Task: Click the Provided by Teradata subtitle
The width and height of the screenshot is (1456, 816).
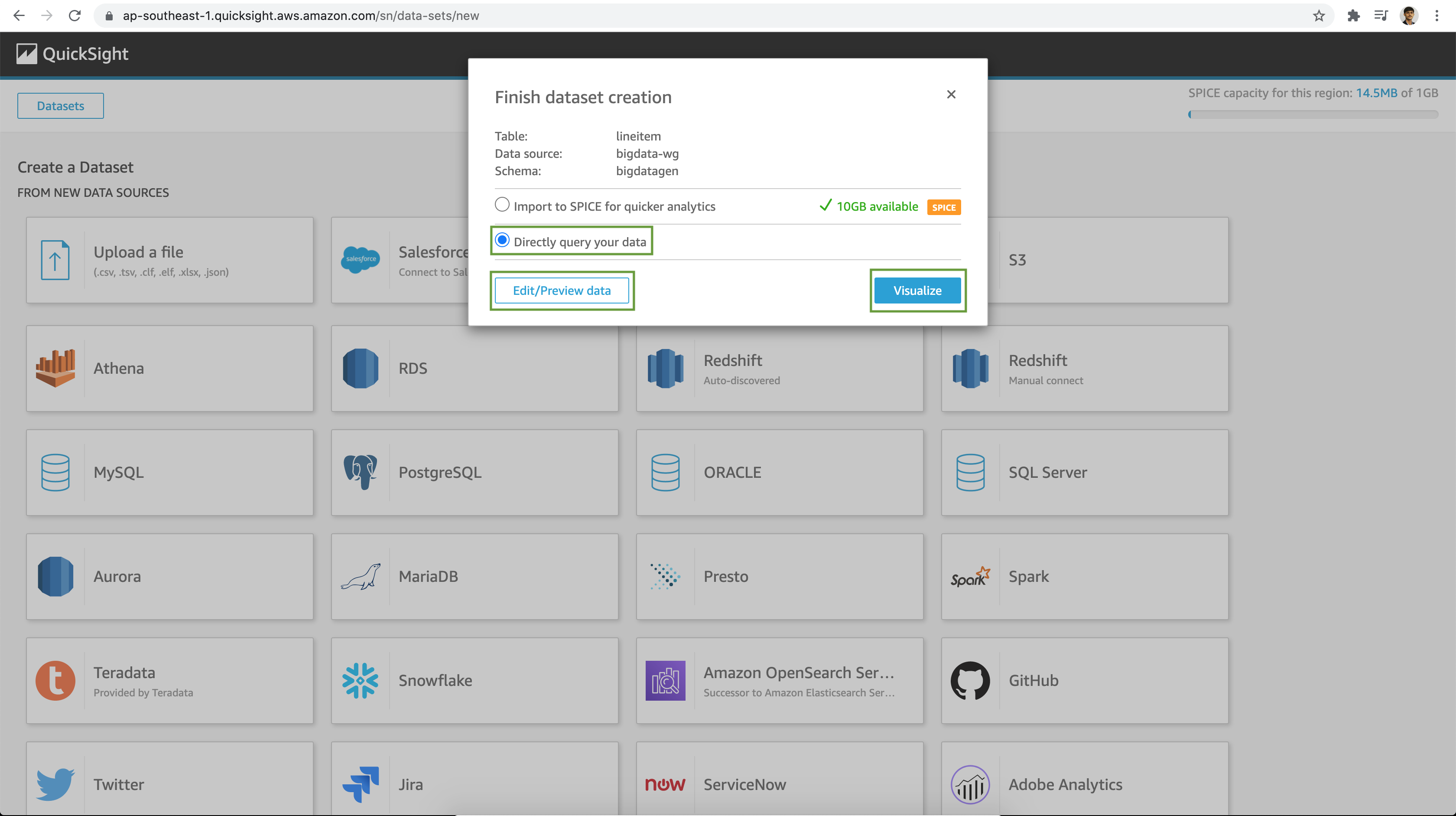Action: [x=143, y=693]
